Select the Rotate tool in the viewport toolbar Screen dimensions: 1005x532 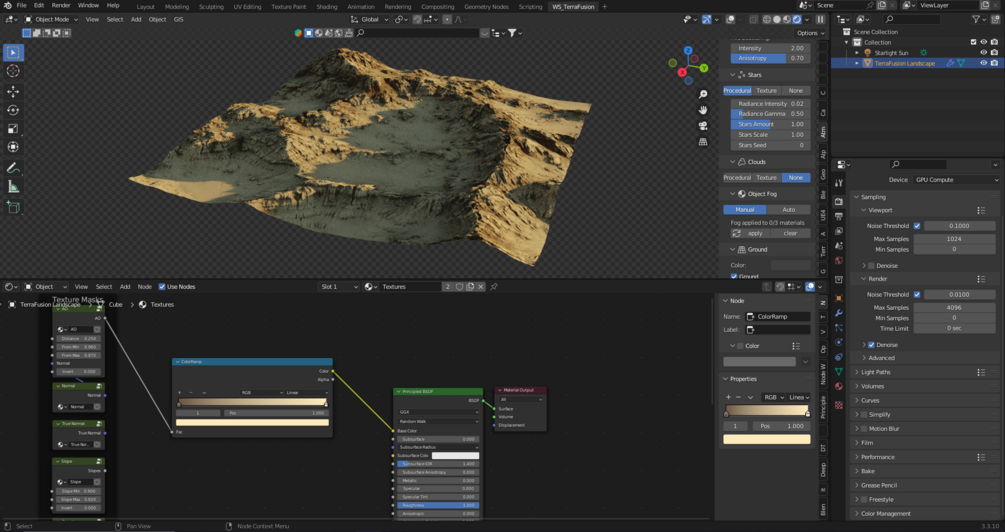click(13, 110)
